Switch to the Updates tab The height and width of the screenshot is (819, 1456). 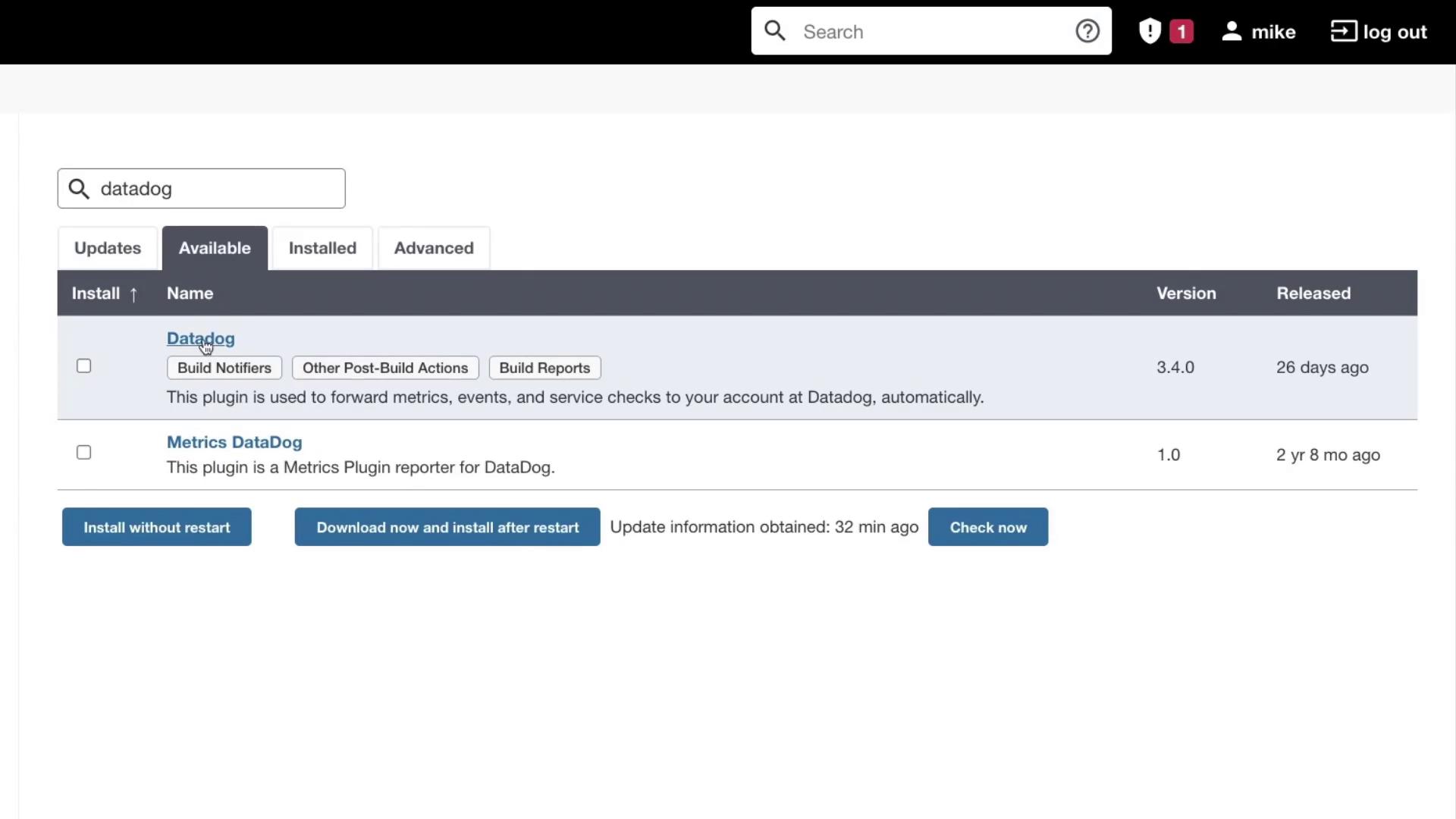pos(108,248)
